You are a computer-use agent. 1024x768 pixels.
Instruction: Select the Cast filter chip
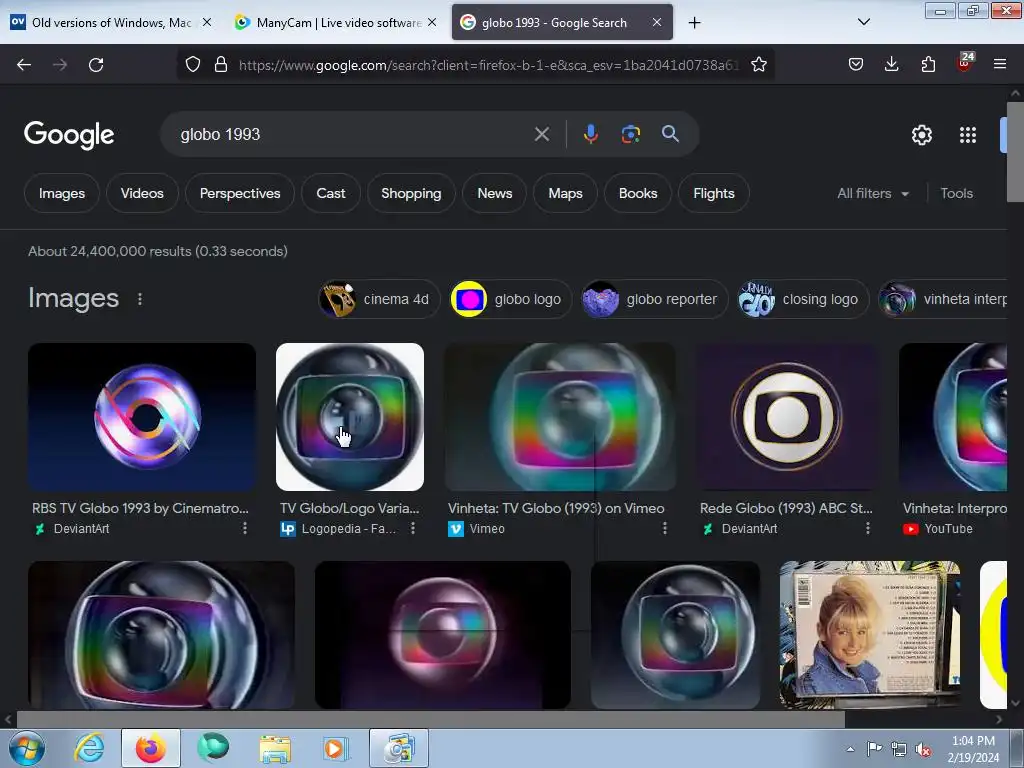[x=330, y=193]
